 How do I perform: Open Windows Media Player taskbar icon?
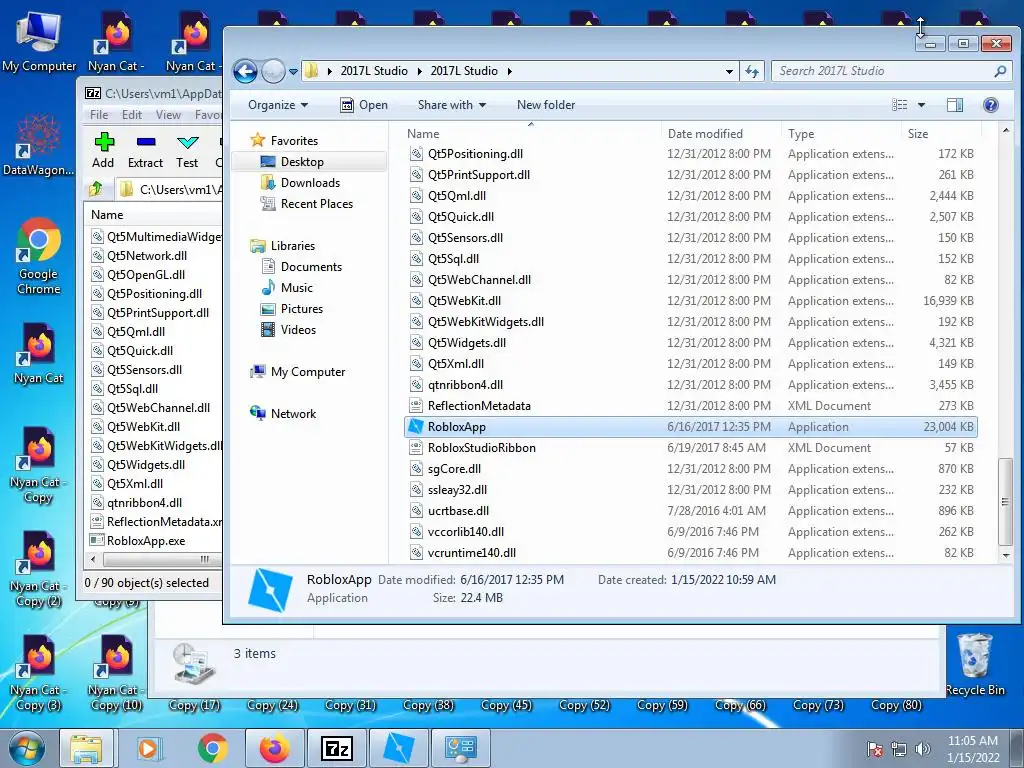[149, 748]
